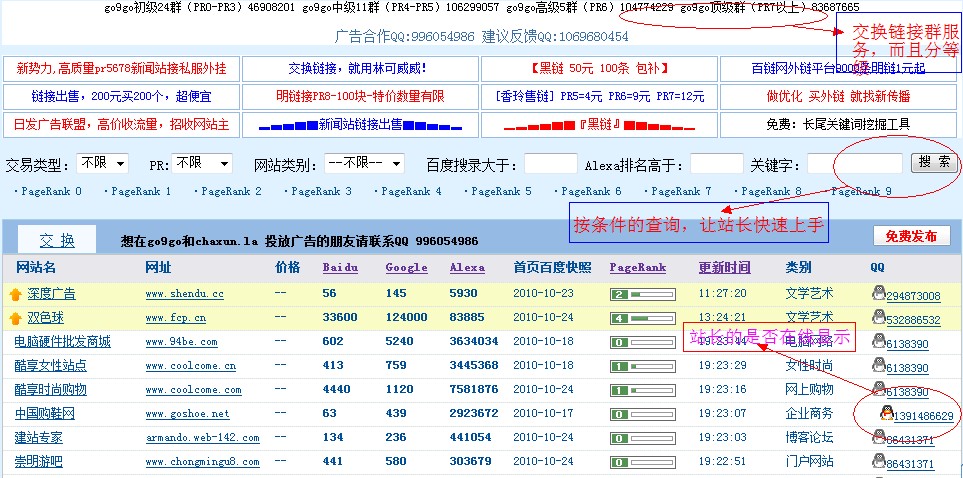Click the QQ penguin icon for 深度广告
963x478 pixels.
tap(878, 293)
